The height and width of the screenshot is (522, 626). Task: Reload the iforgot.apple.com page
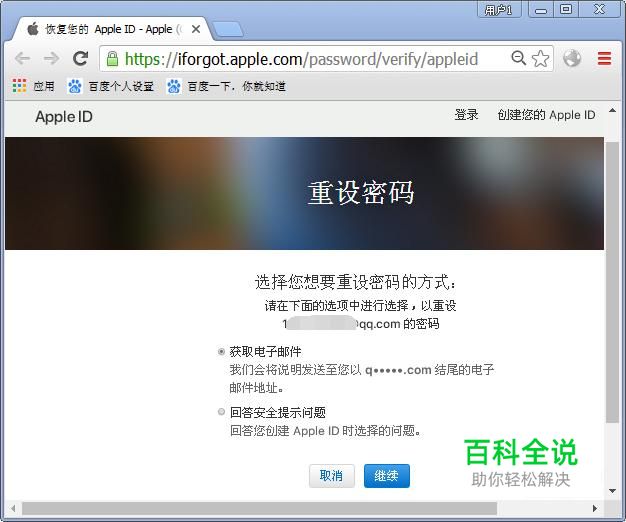[81, 59]
